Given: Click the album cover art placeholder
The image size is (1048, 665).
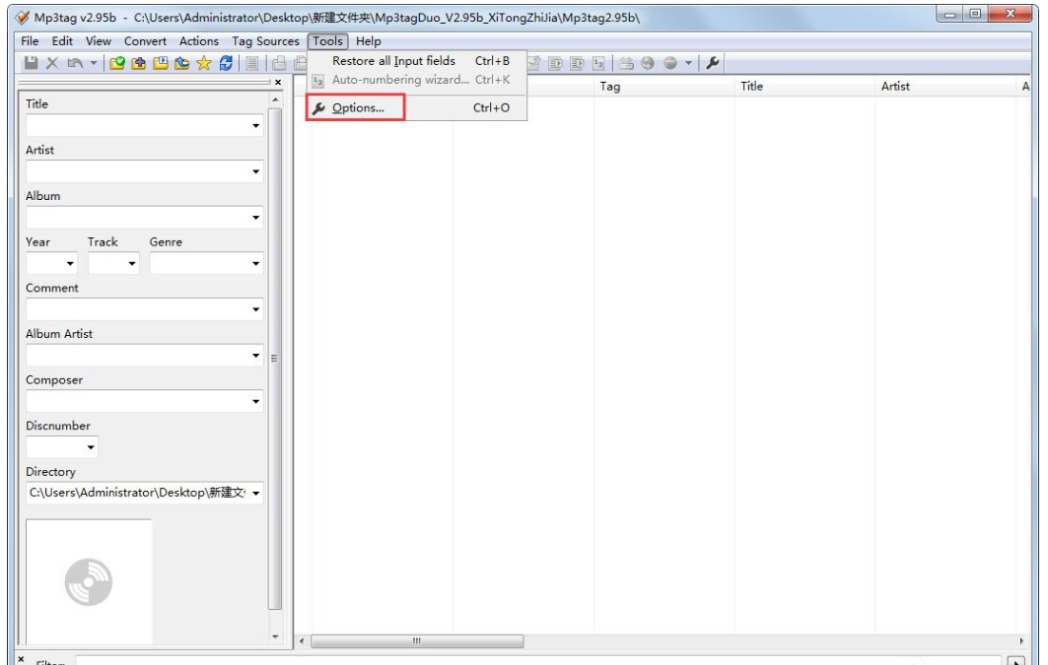Looking at the screenshot, I should 89,581.
